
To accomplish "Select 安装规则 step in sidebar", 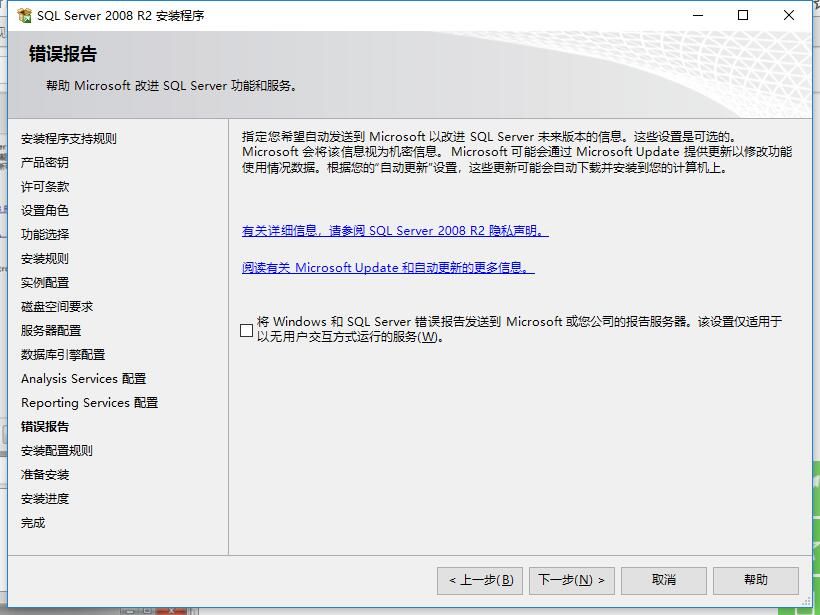I will [x=44, y=259].
